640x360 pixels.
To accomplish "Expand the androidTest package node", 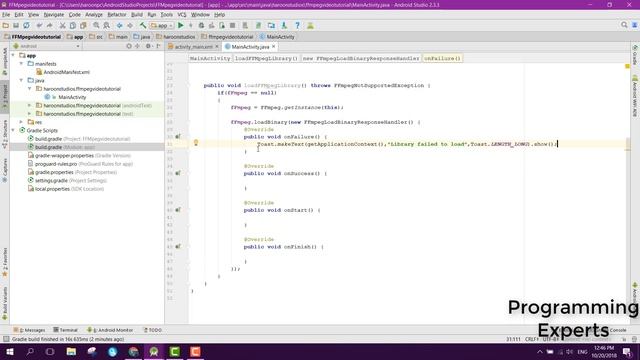I will pos(29,105).
